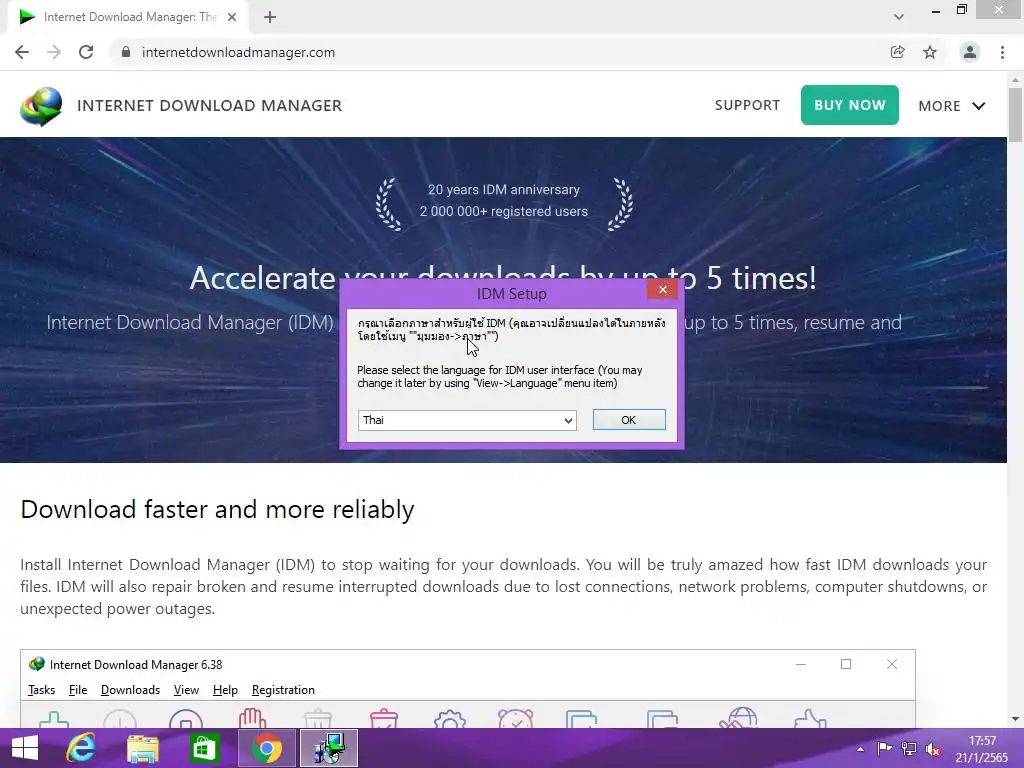Switch to IDM installer taskbar item
Viewport: 1024px width, 768px height.
point(328,748)
